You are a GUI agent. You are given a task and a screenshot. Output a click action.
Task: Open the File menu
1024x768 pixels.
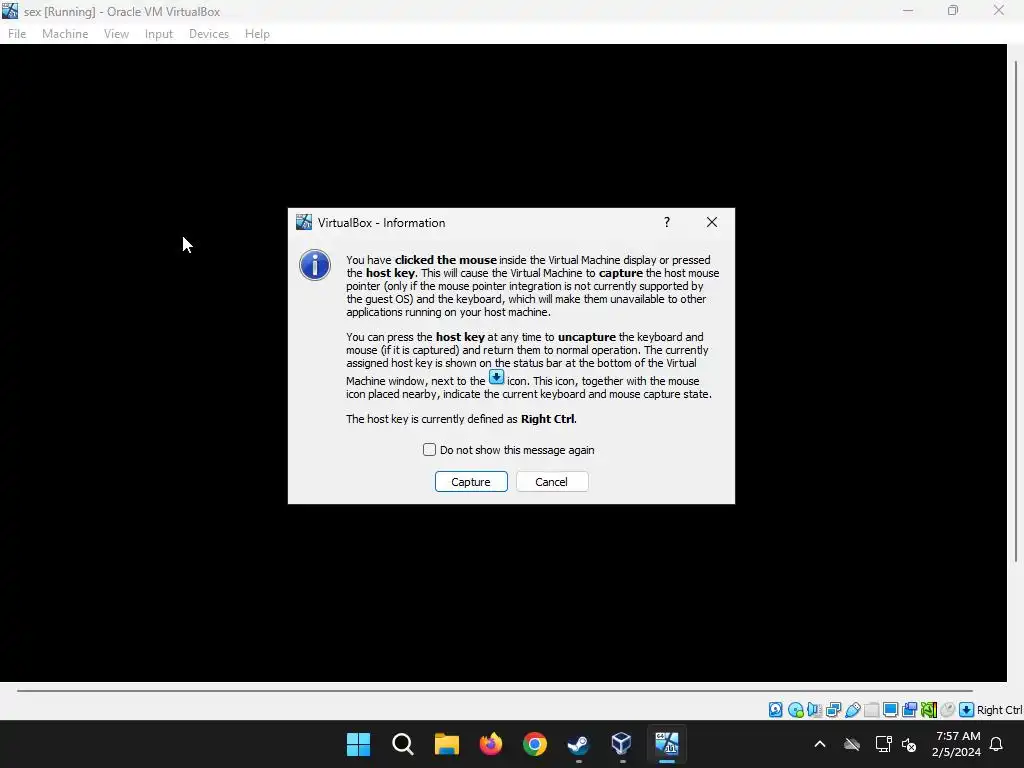click(x=17, y=34)
